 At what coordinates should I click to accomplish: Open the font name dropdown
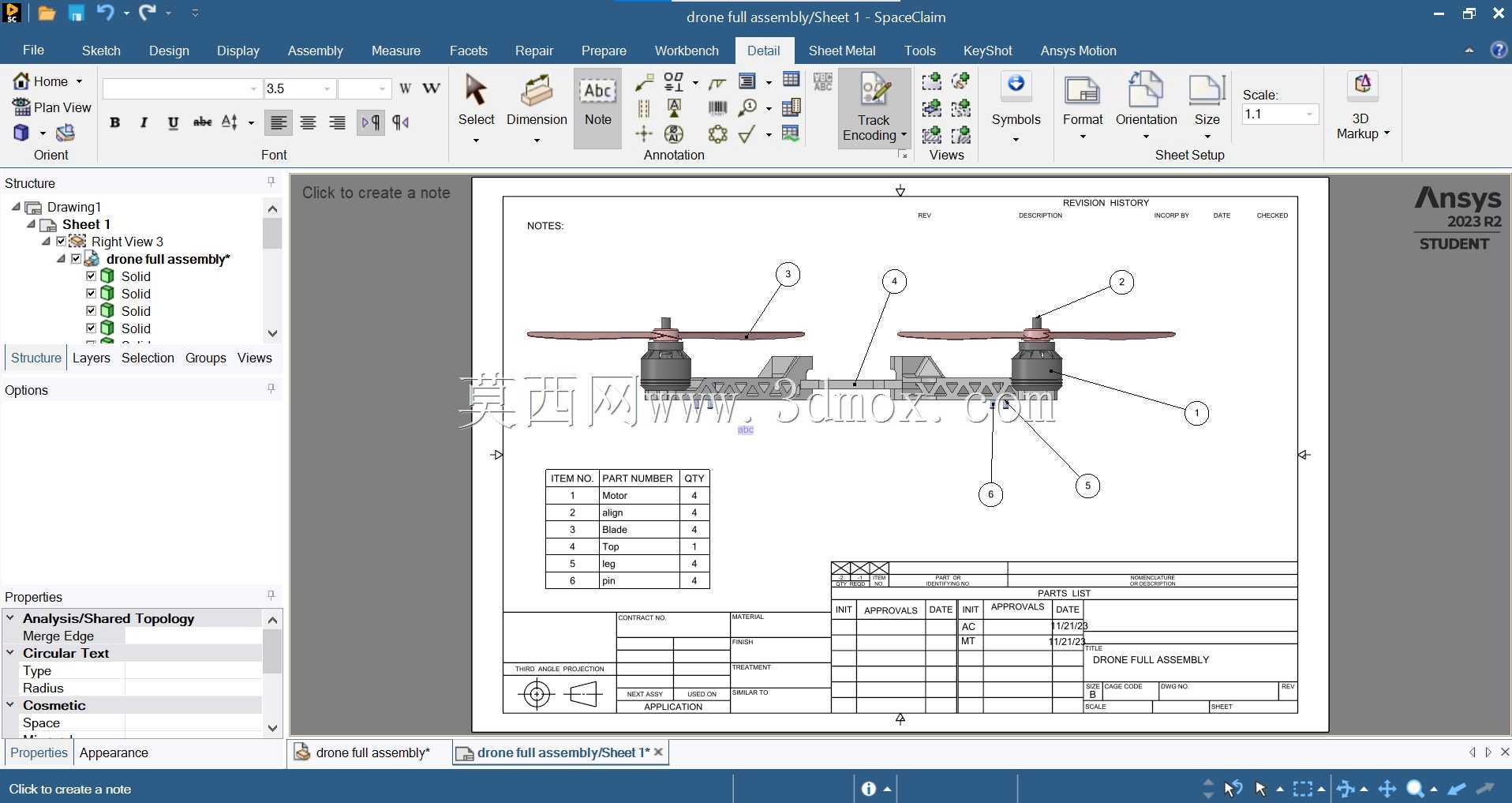tap(253, 88)
